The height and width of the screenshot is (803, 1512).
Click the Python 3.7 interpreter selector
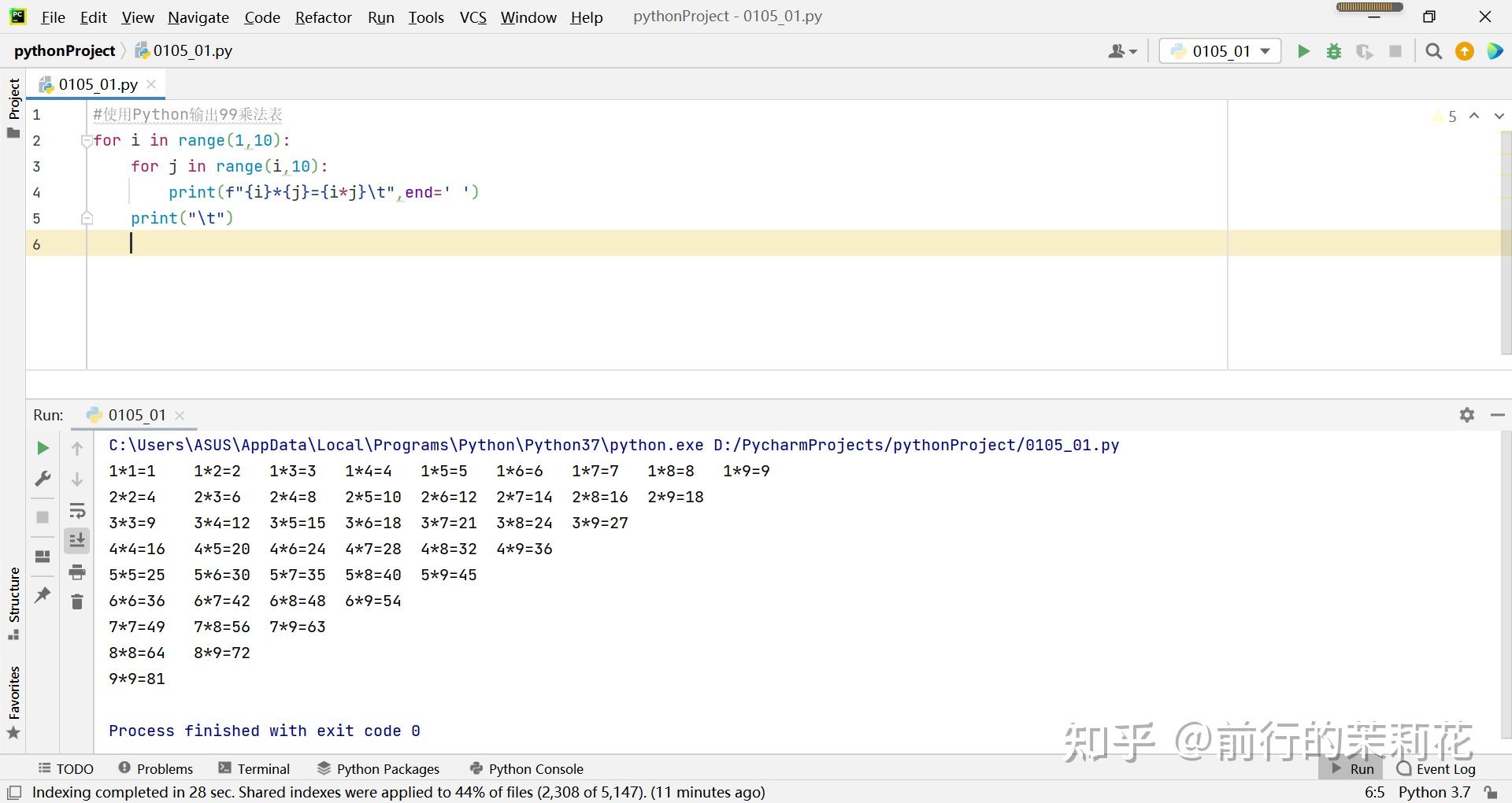1434,792
